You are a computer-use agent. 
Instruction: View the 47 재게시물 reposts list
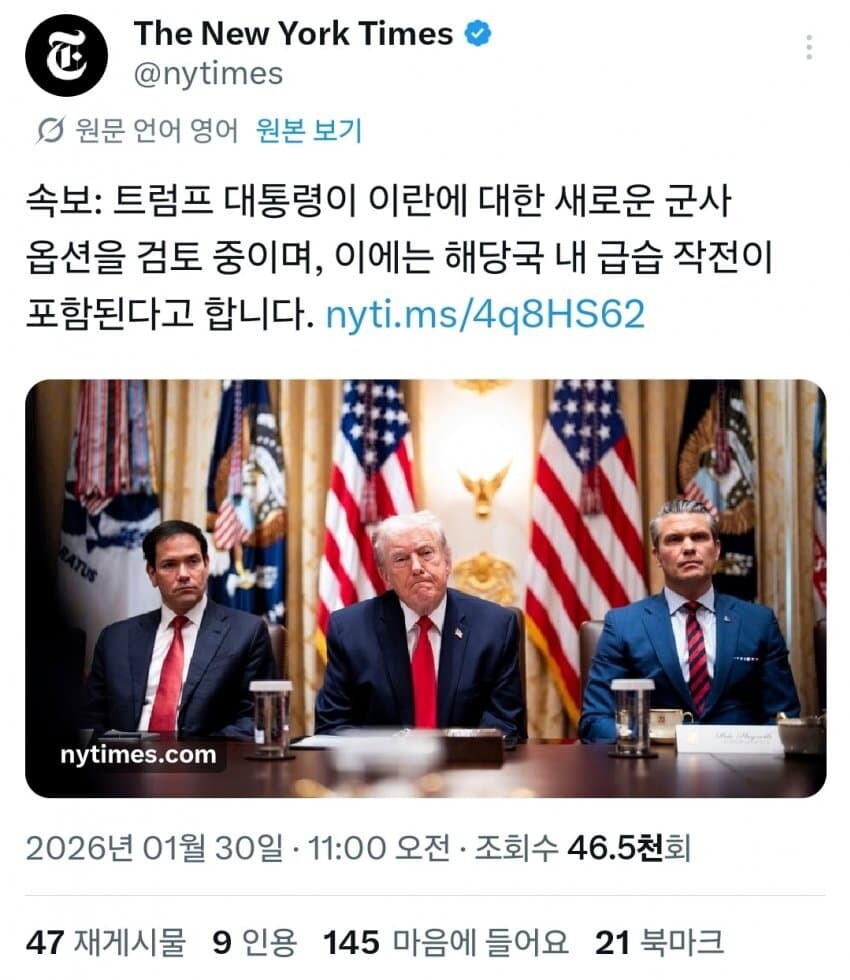pos(106,942)
